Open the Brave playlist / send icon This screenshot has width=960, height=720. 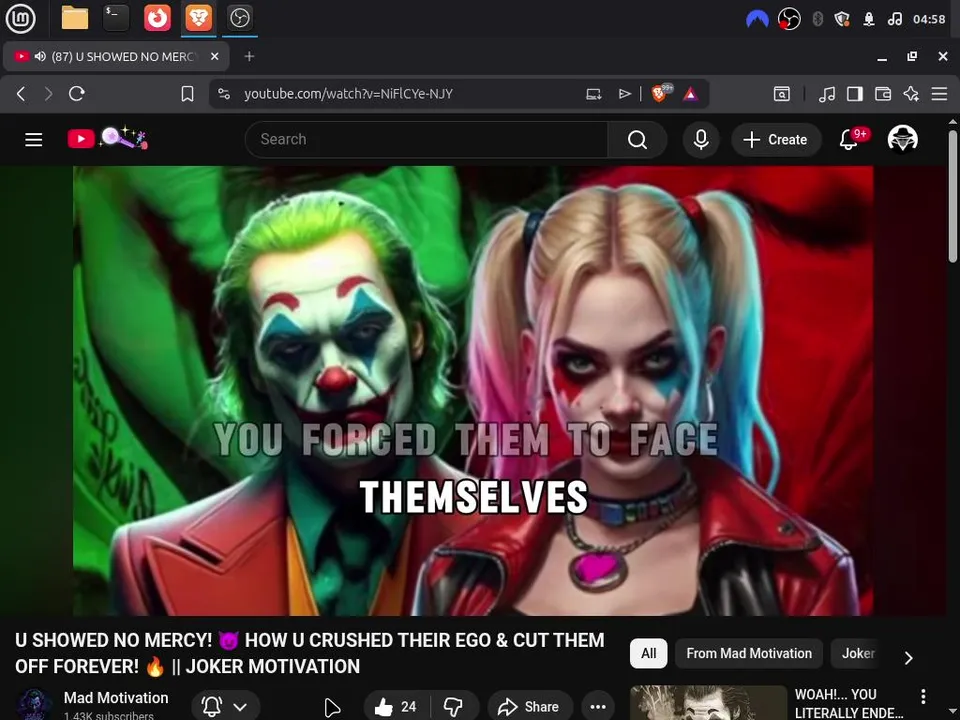click(x=624, y=94)
